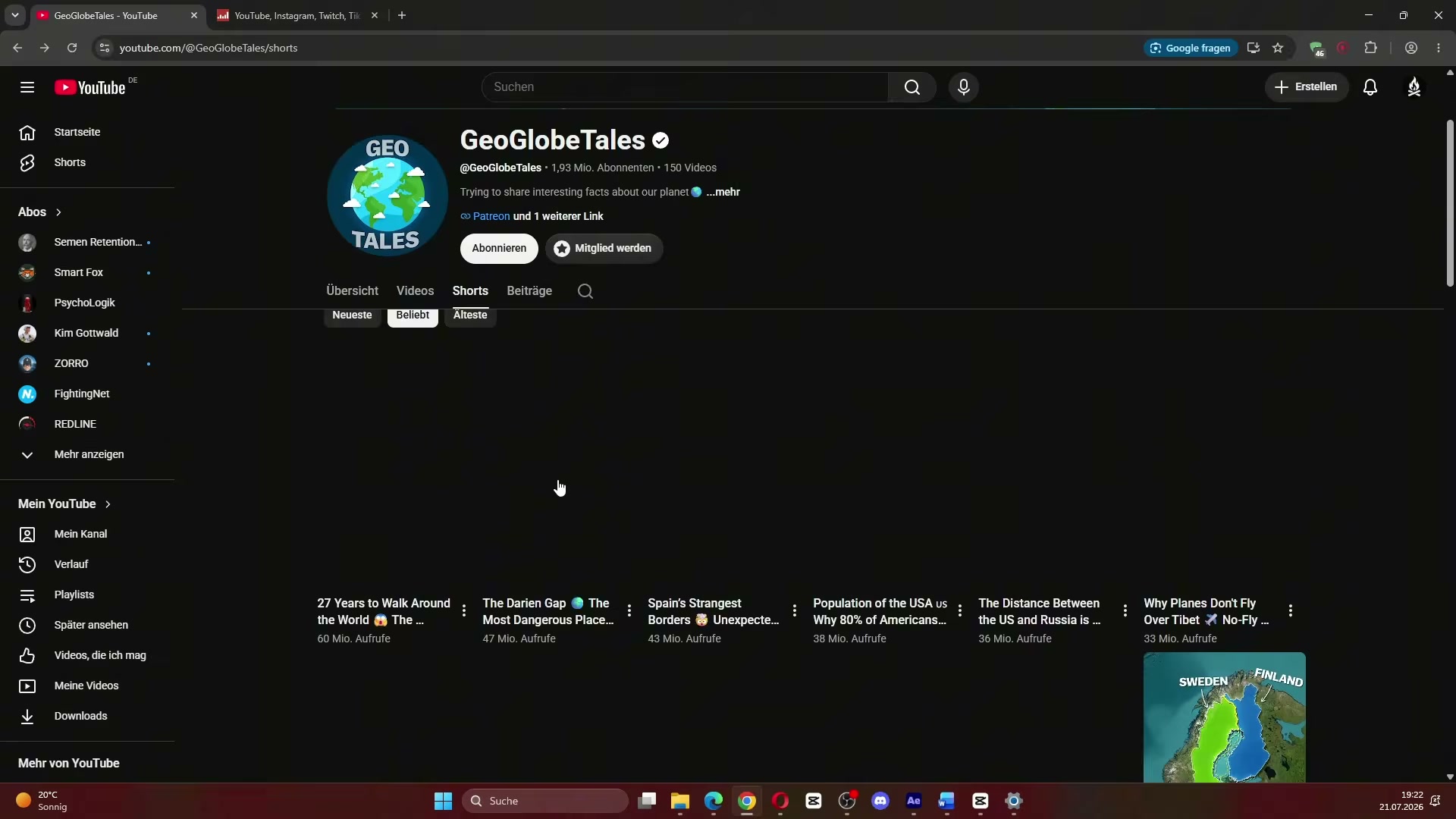Go to the YouTube logo home
This screenshot has height=819, width=1456.
pyautogui.click(x=90, y=87)
